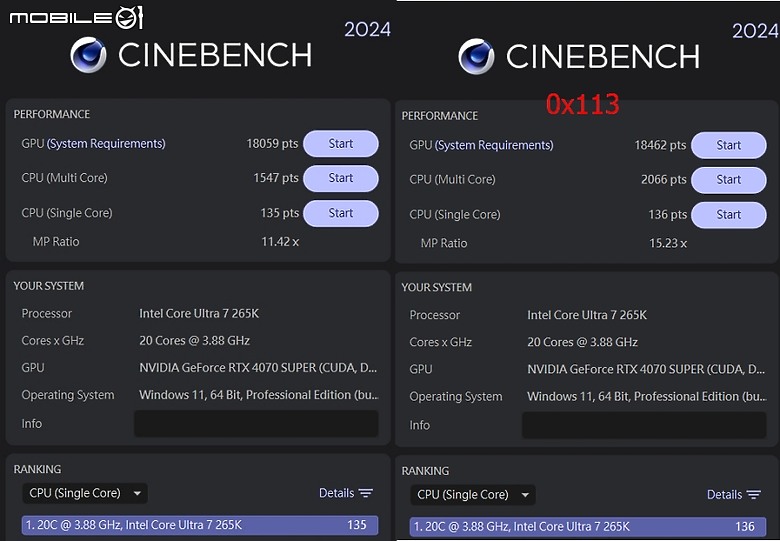Open the System Requirements link in the left window

click(x=106, y=144)
